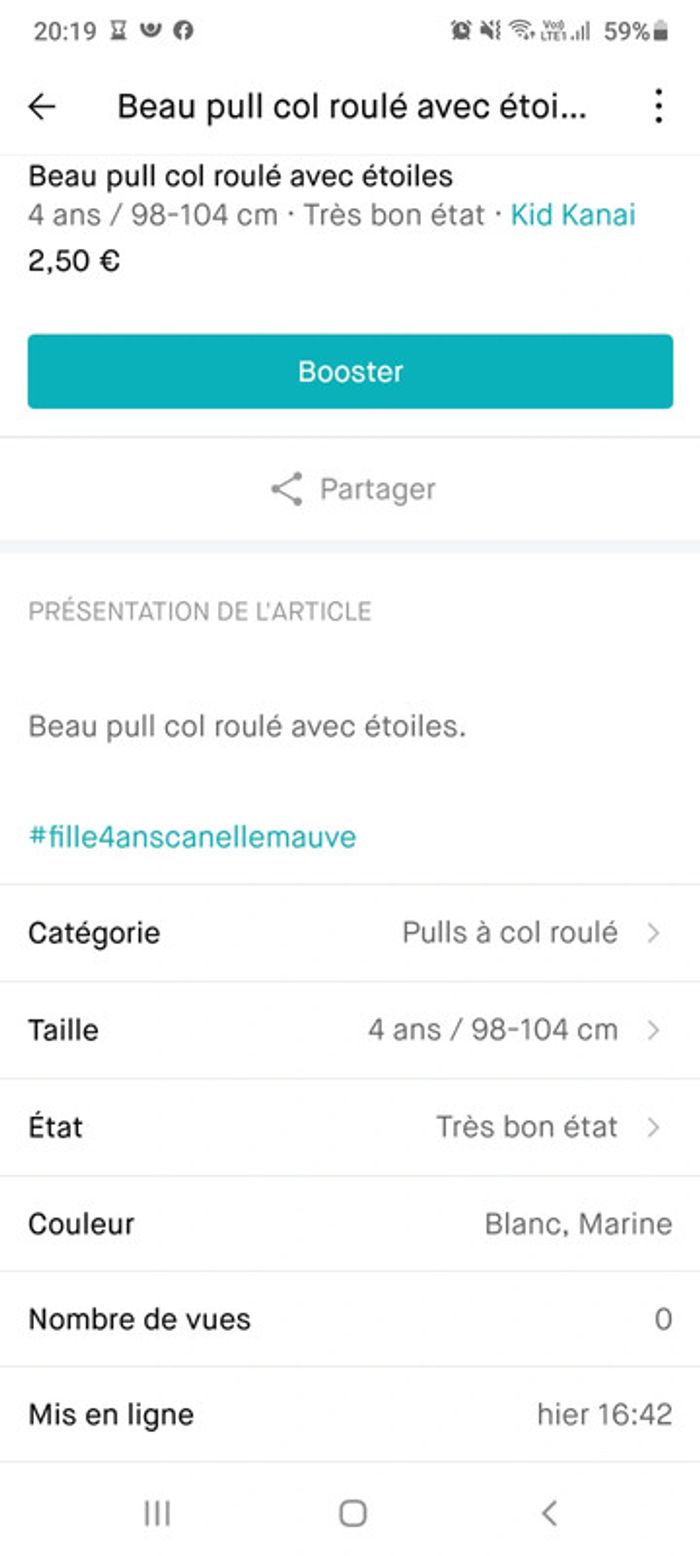Expand the État row chevron
The image size is (700, 1556).
click(653, 1127)
